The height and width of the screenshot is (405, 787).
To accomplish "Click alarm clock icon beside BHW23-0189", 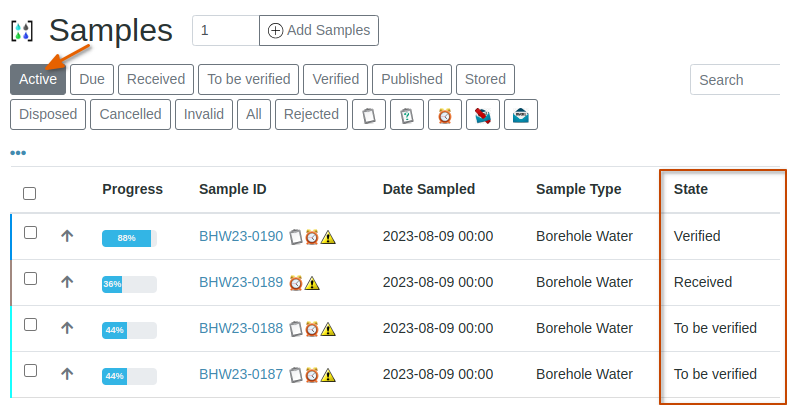I will [296, 283].
